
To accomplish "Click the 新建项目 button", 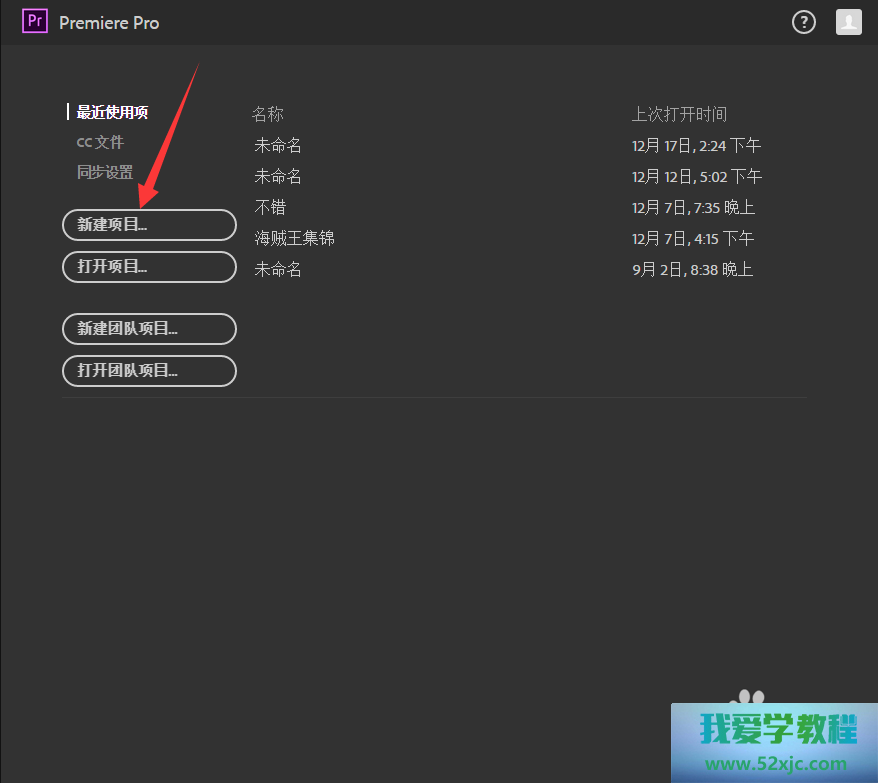I will coord(148,224).
